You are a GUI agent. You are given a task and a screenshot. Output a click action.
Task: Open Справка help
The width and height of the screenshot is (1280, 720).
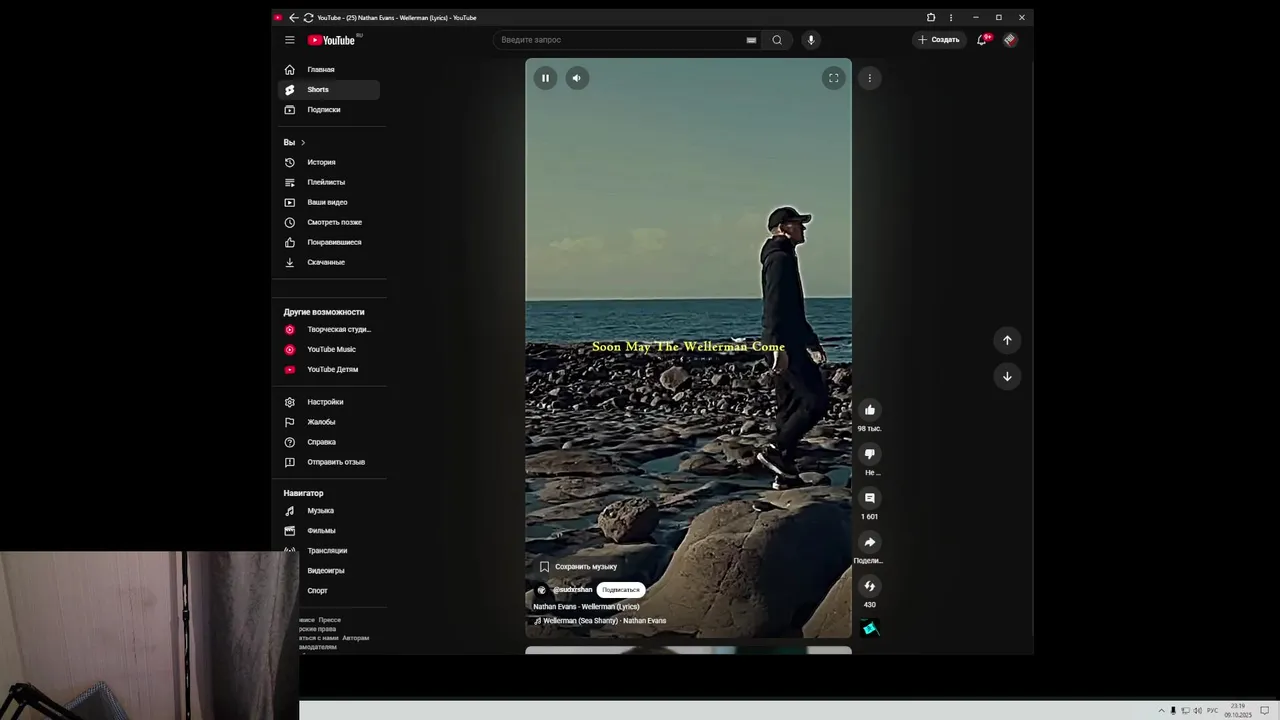click(329, 442)
